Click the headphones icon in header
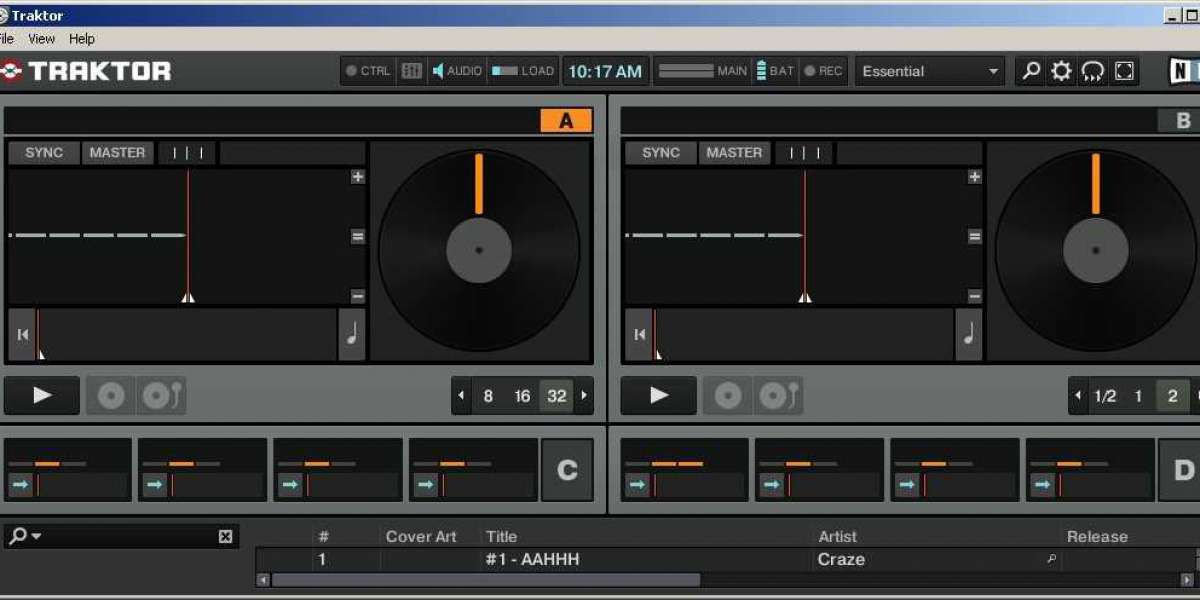Viewport: 1200px width, 600px height. [1093, 71]
